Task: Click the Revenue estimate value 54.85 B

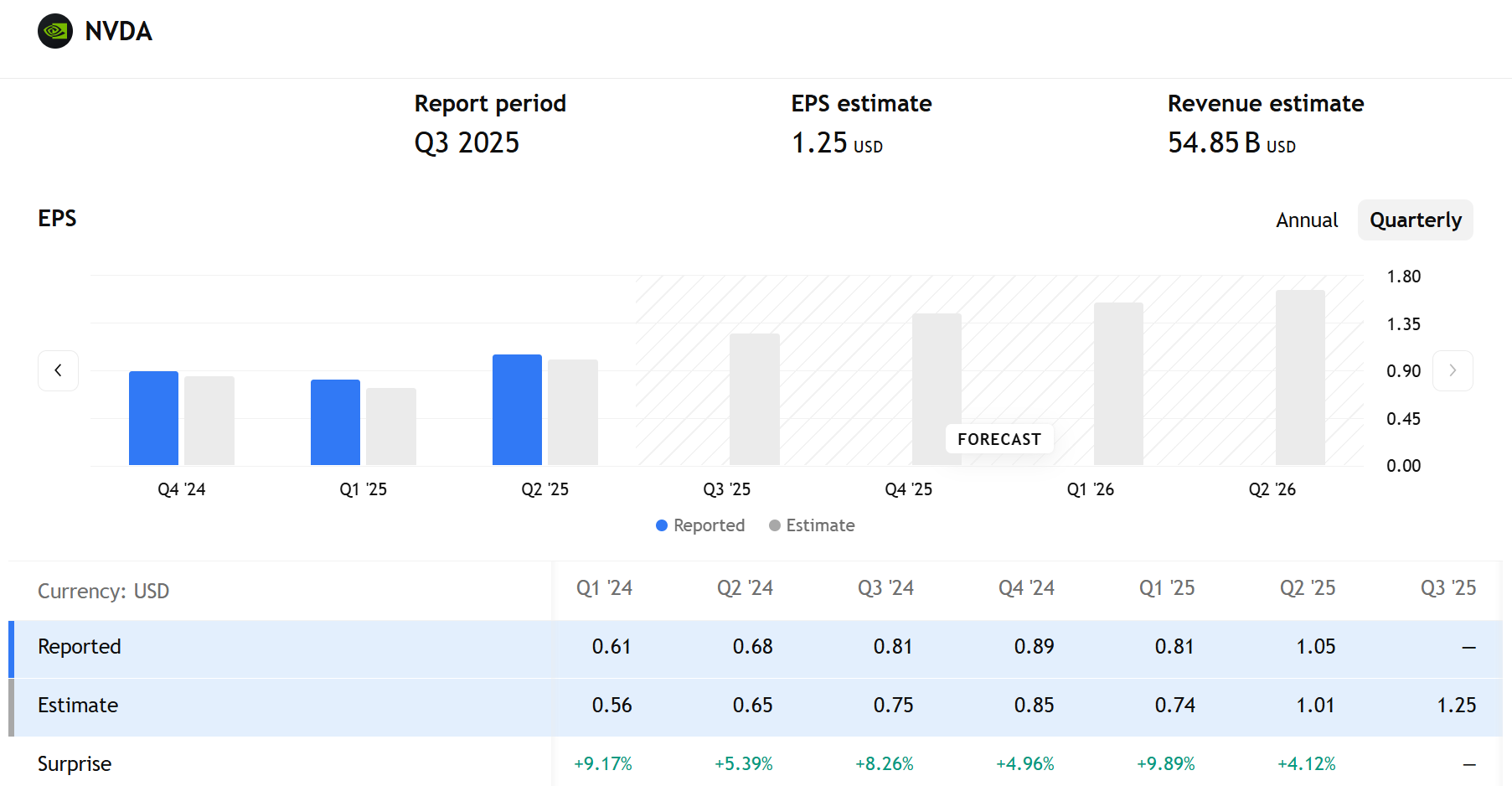Action: click(1231, 142)
